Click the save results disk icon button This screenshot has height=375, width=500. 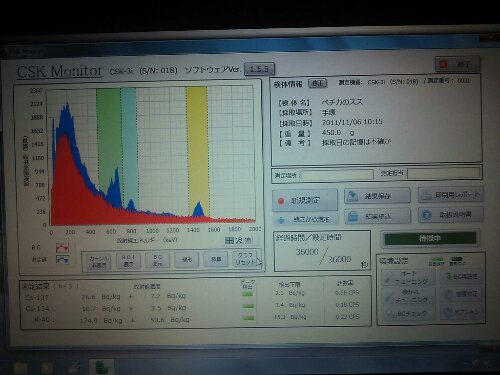click(x=377, y=196)
